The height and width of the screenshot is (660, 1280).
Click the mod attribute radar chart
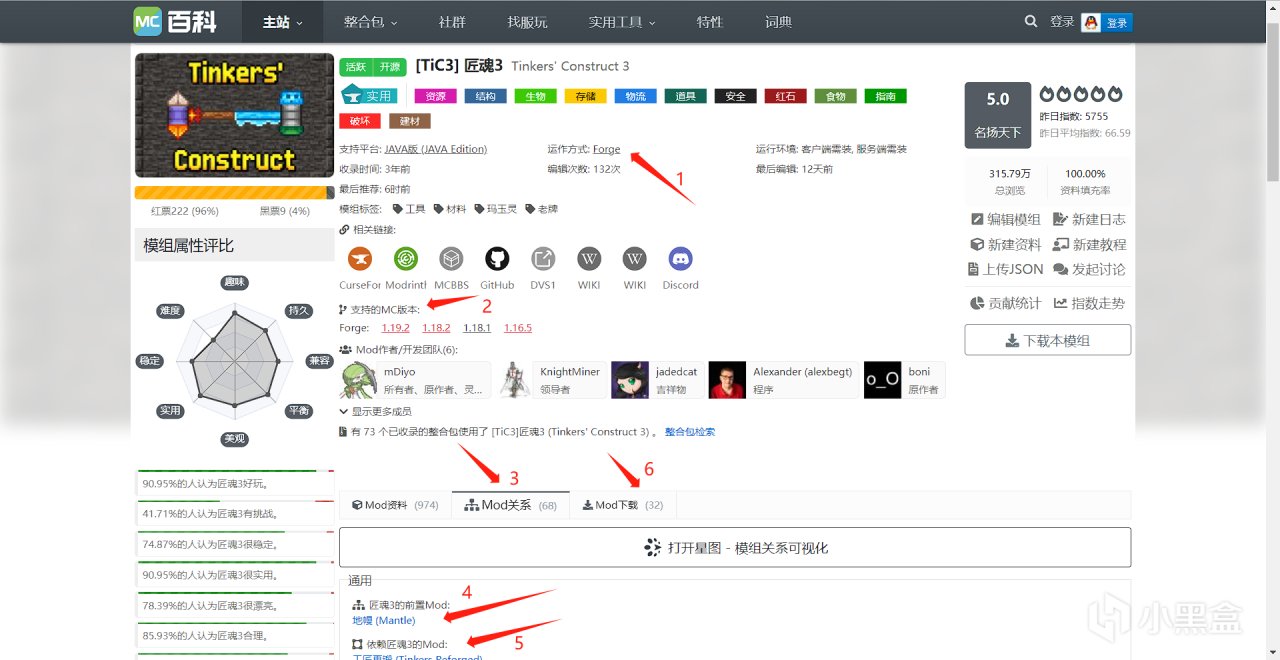(x=235, y=360)
